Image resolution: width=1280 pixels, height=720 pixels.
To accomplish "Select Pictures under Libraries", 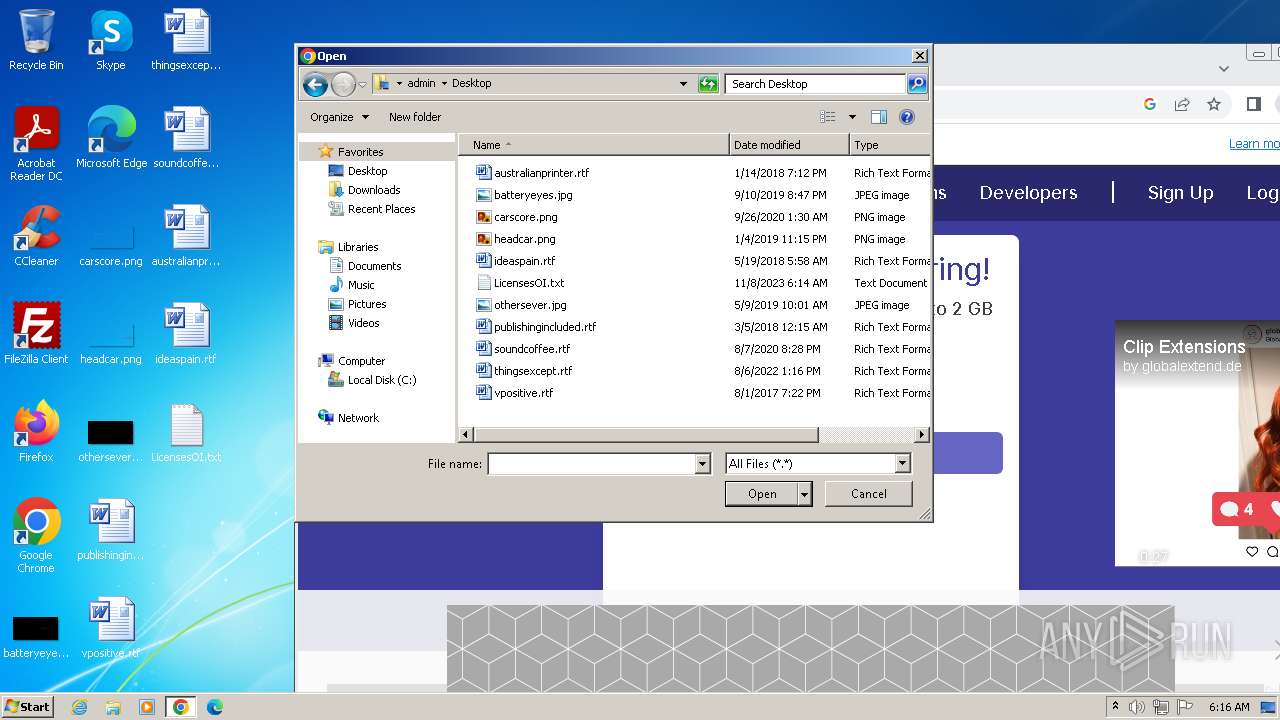I will coord(367,304).
